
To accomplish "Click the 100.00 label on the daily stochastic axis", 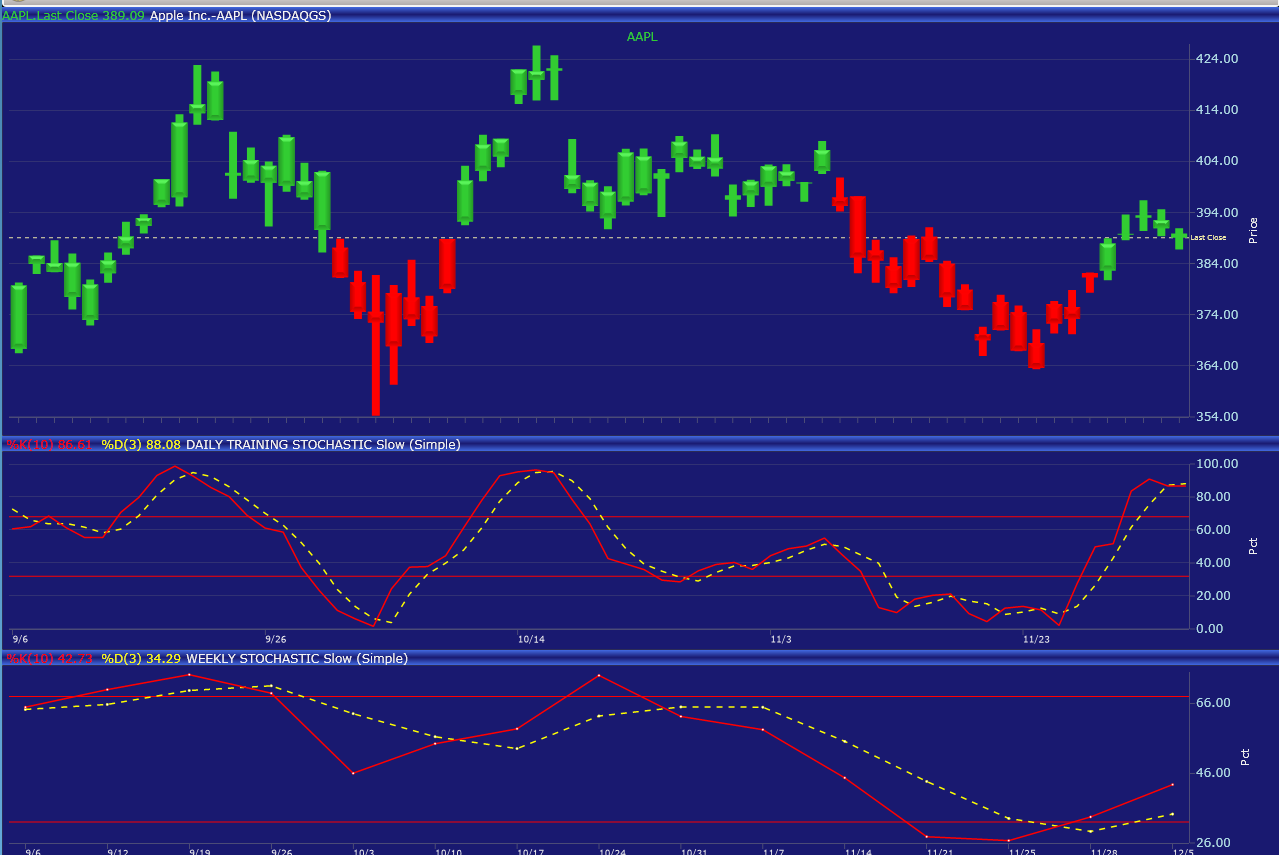I will click(x=1216, y=464).
